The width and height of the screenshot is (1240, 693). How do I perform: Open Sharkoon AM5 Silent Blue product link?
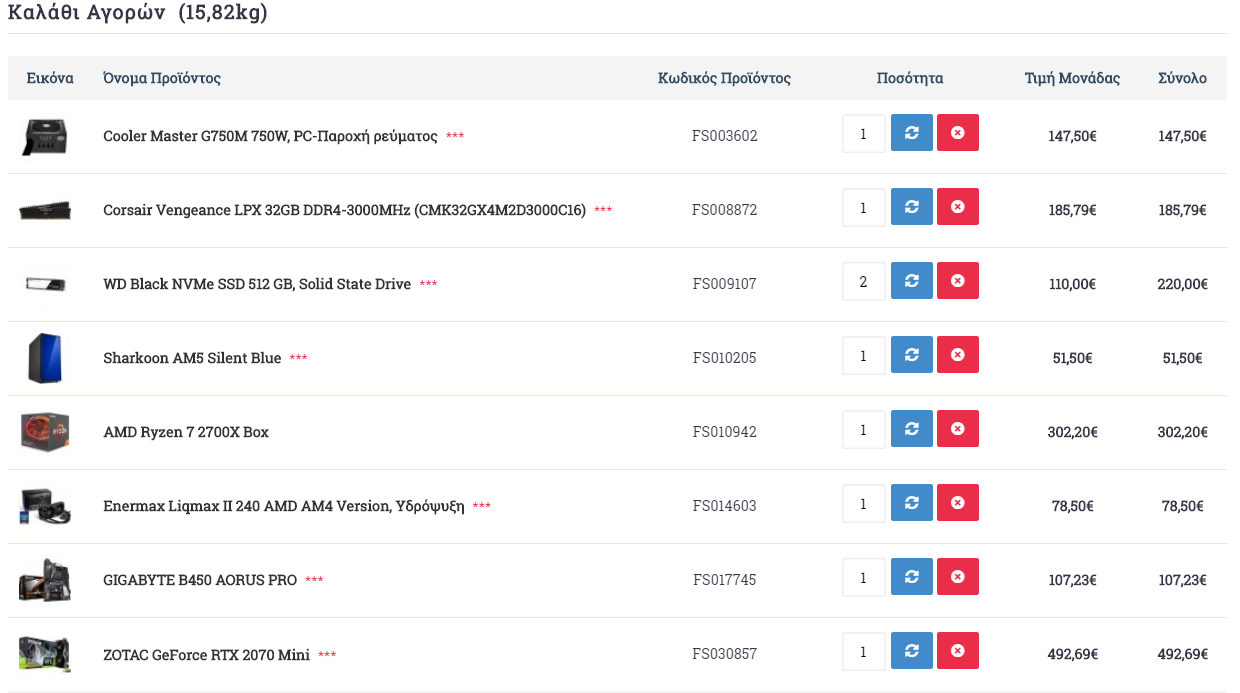(192, 358)
